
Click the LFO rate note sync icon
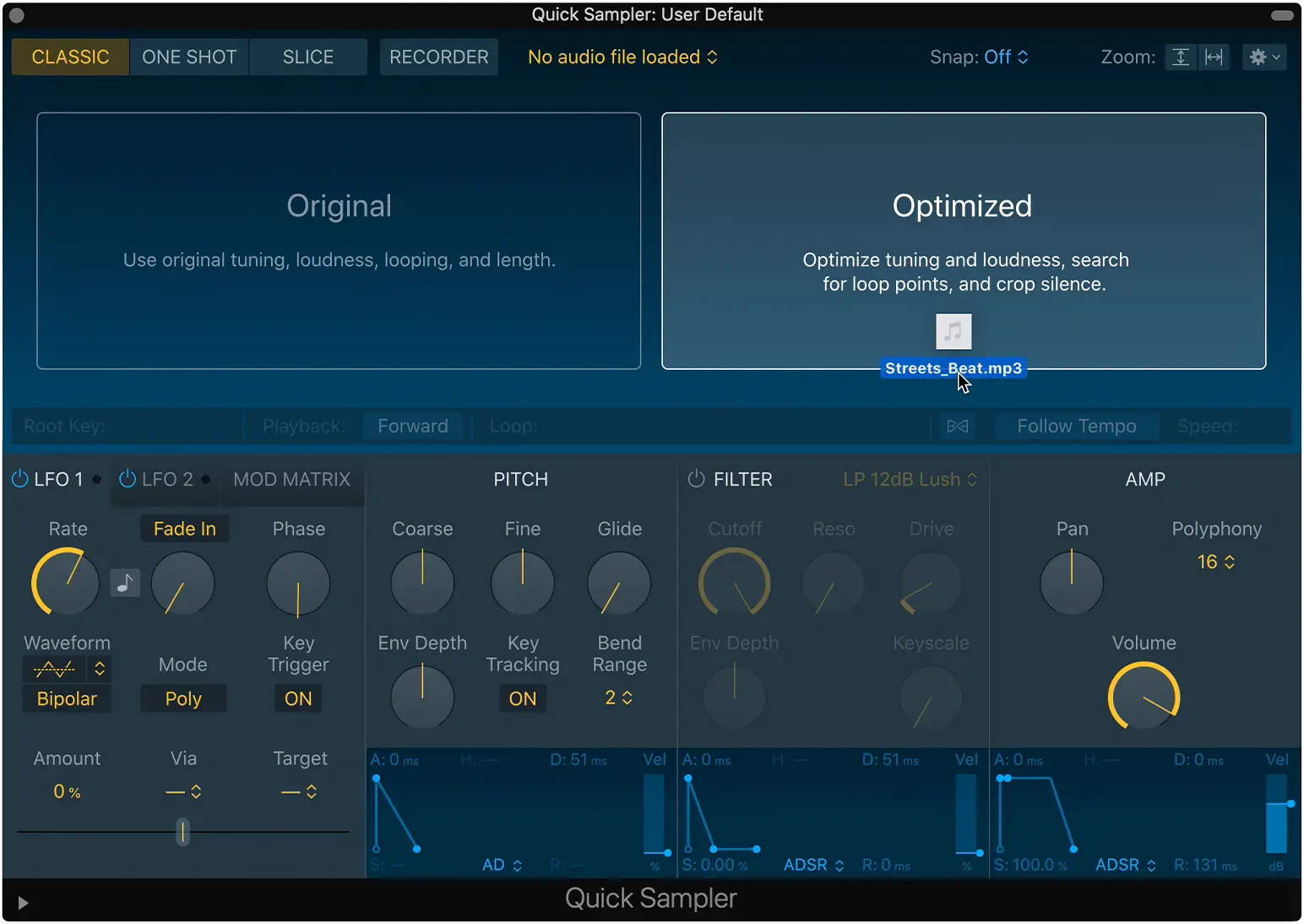click(x=125, y=583)
